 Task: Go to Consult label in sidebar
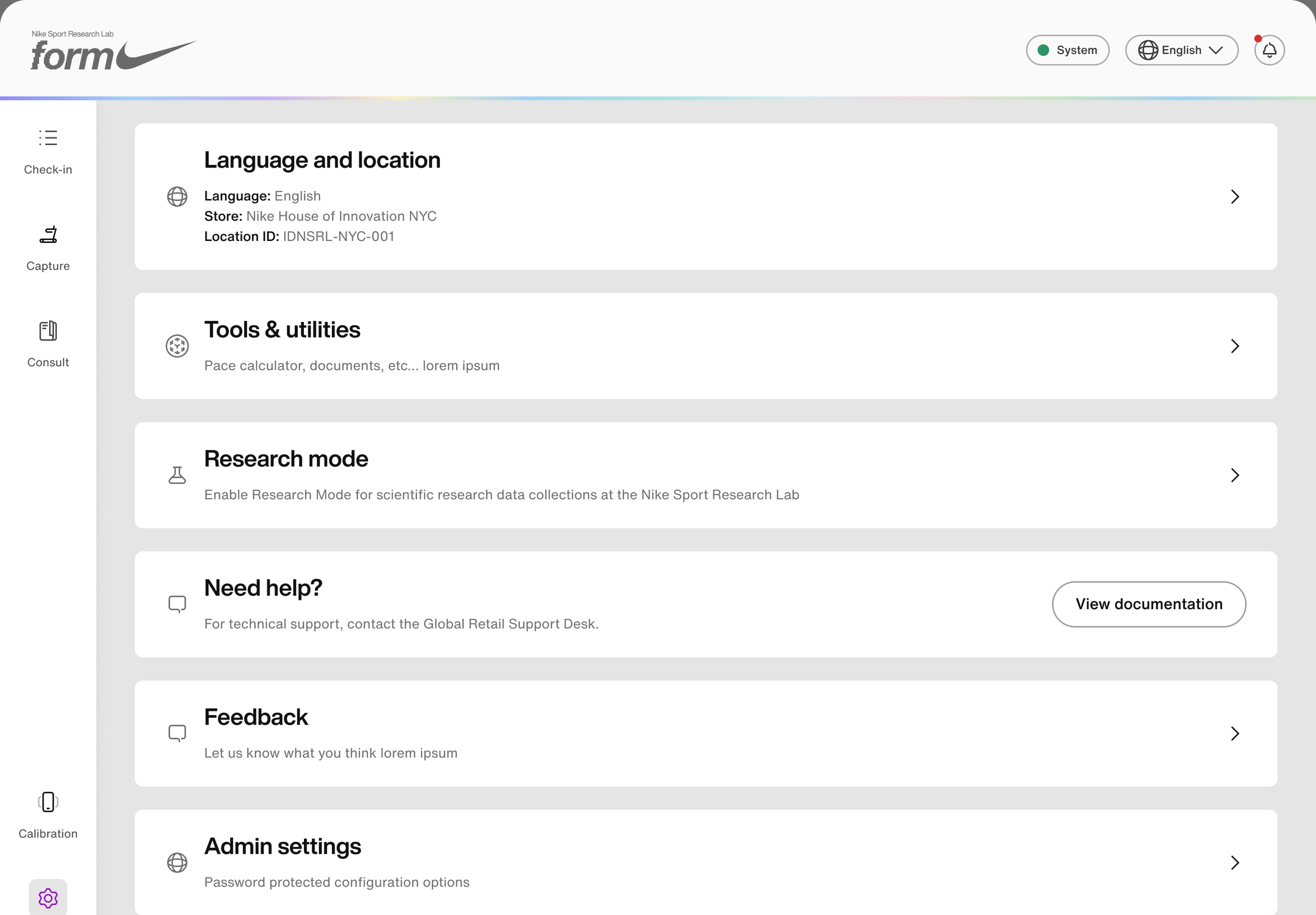tap(48, 362)
